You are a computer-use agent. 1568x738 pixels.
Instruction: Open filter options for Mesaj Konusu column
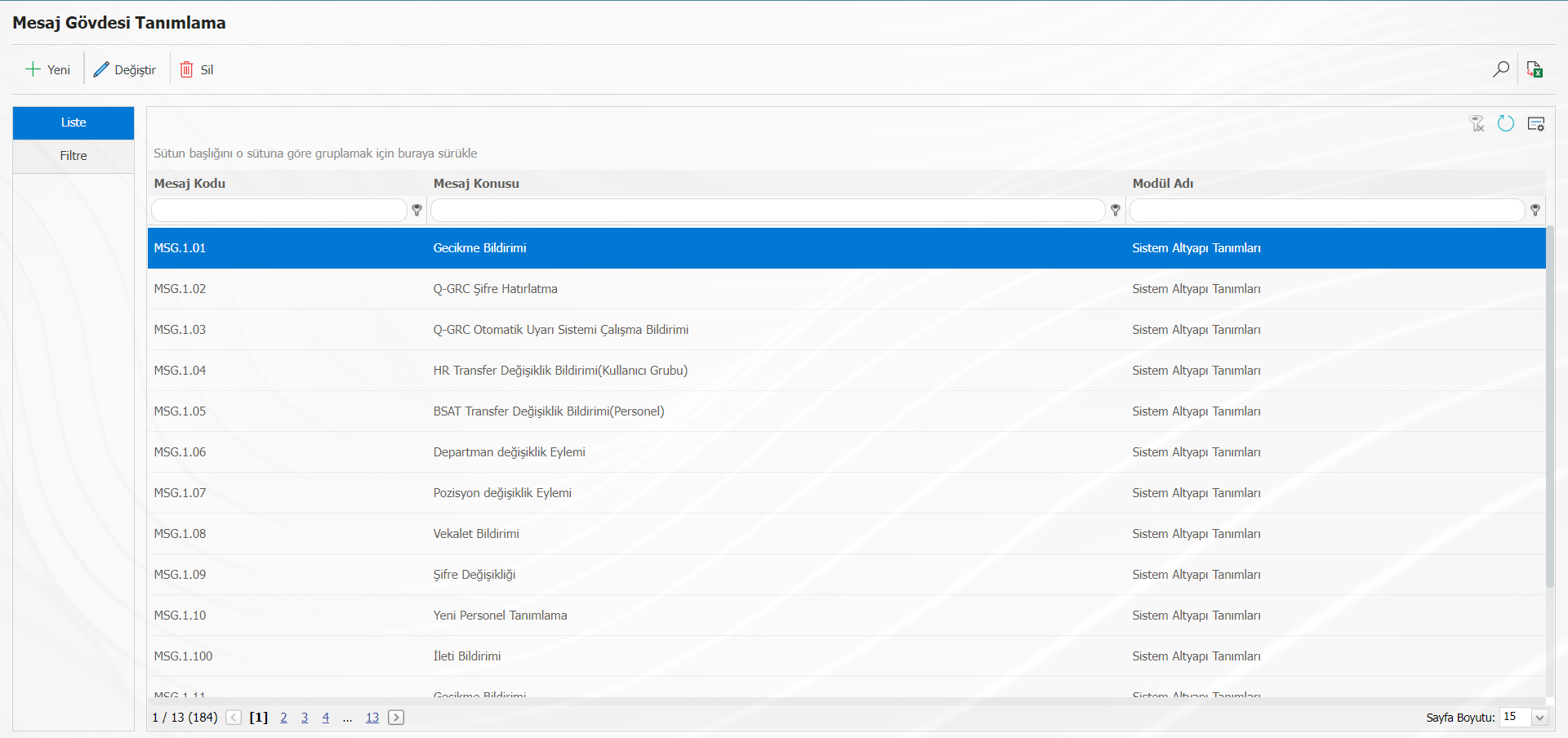pos(1116,211)
